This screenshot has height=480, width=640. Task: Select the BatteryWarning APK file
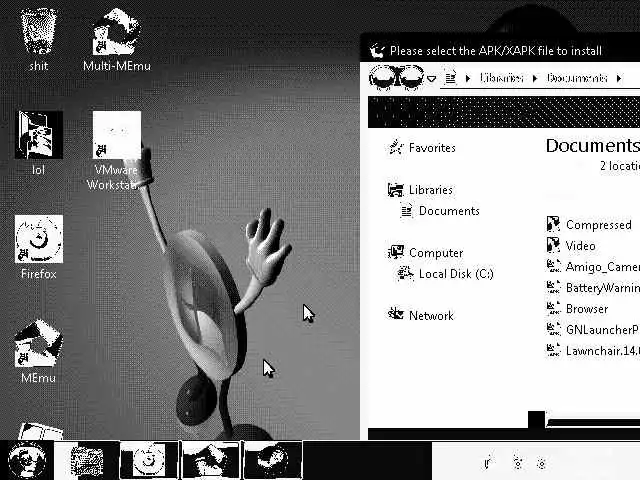[602, 288]
